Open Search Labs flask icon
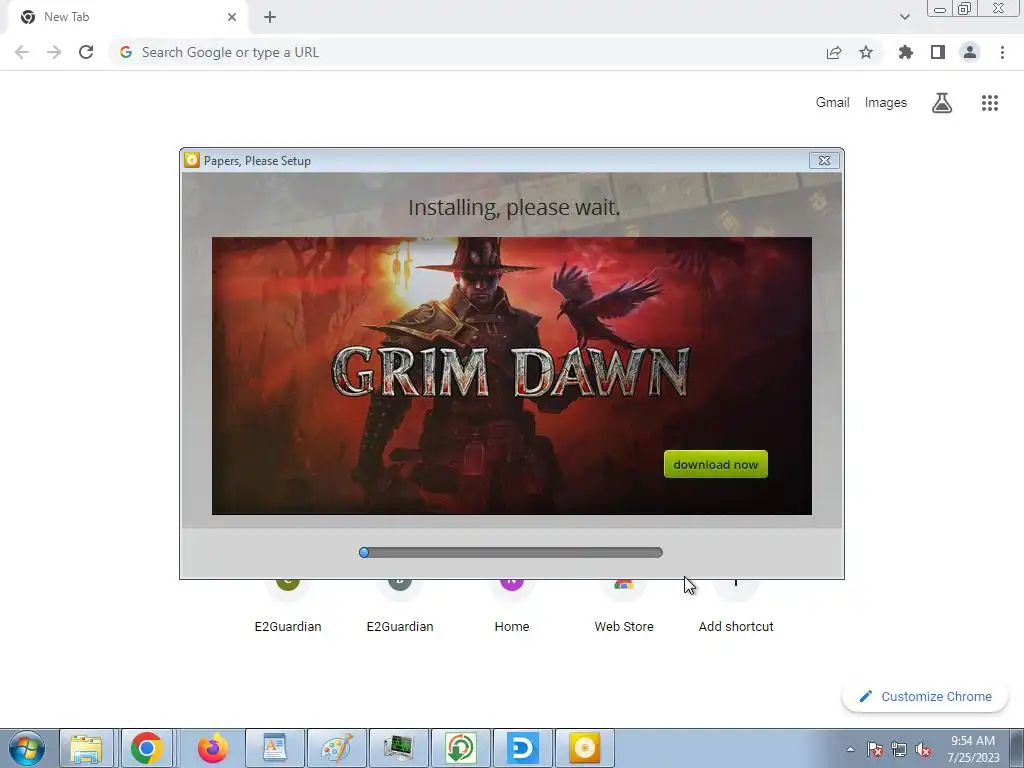This screenshot has height=768, width=1024. click(x=942, y=103)
